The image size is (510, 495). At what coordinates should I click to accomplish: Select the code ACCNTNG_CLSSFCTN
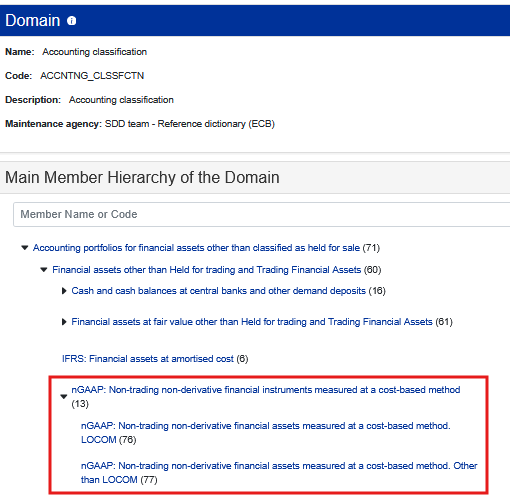pyautogui.click(x=92, y=76)
